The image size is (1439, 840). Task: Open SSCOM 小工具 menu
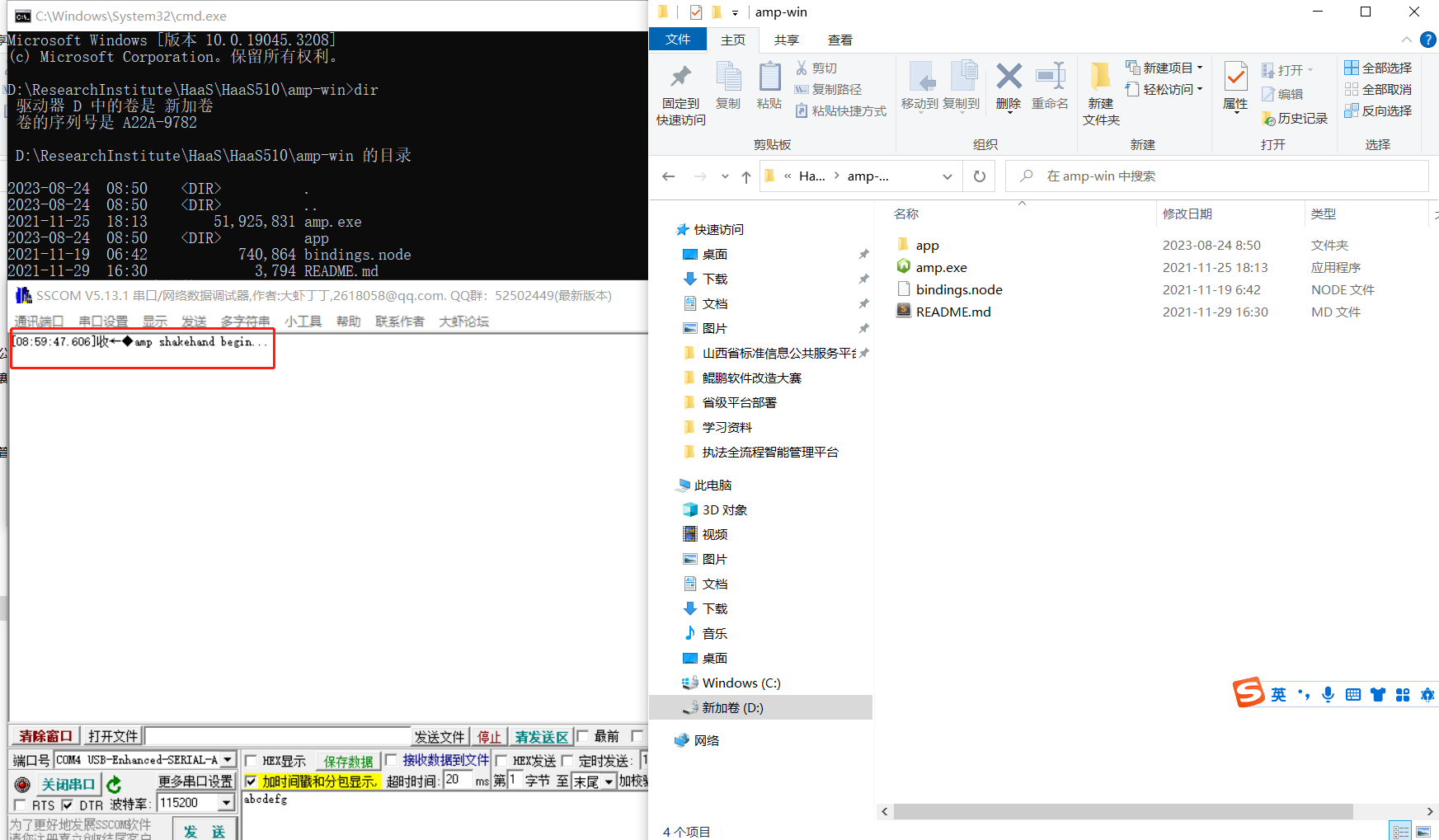point(303,321)
